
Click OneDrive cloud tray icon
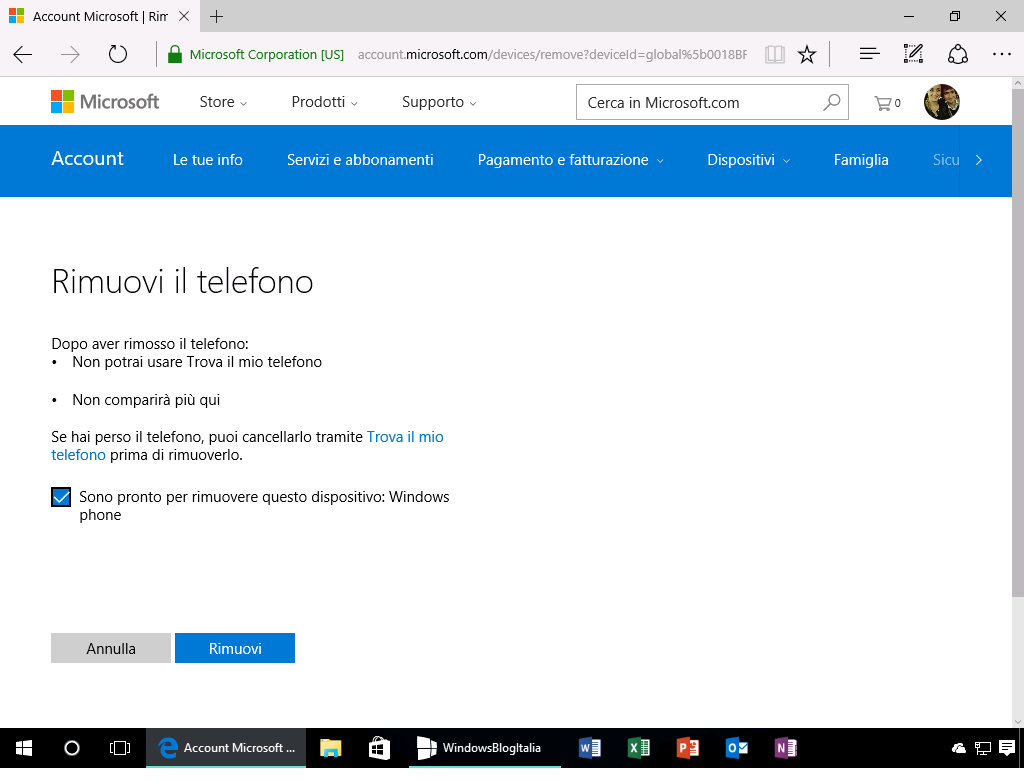(x=959, y=748)
